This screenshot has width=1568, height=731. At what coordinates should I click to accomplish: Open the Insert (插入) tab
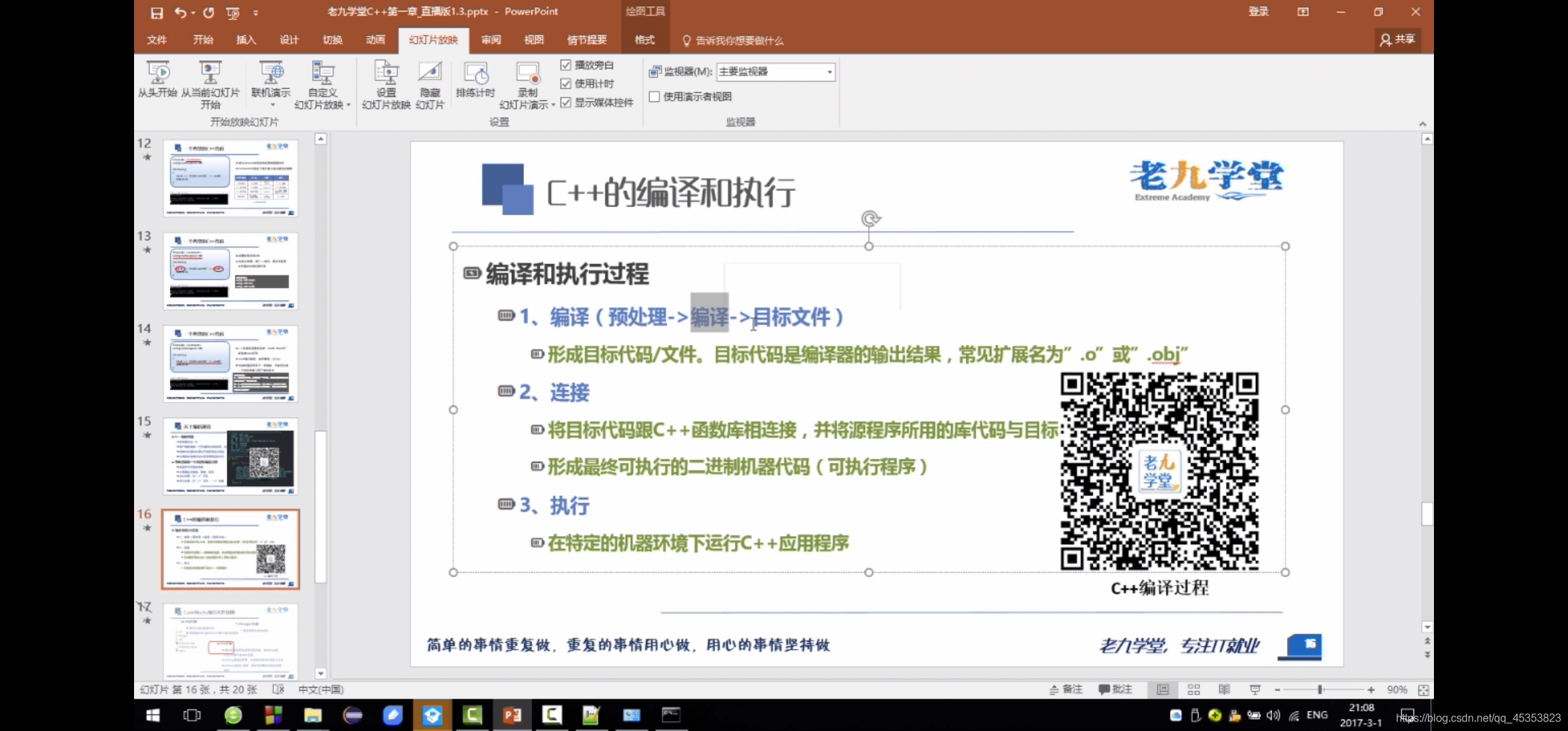246,40
